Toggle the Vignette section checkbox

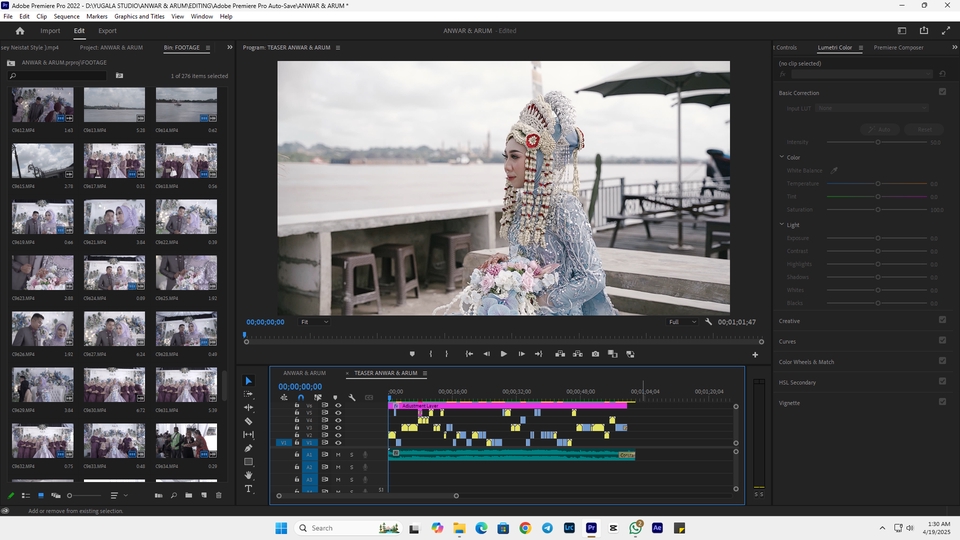[942, 402]
